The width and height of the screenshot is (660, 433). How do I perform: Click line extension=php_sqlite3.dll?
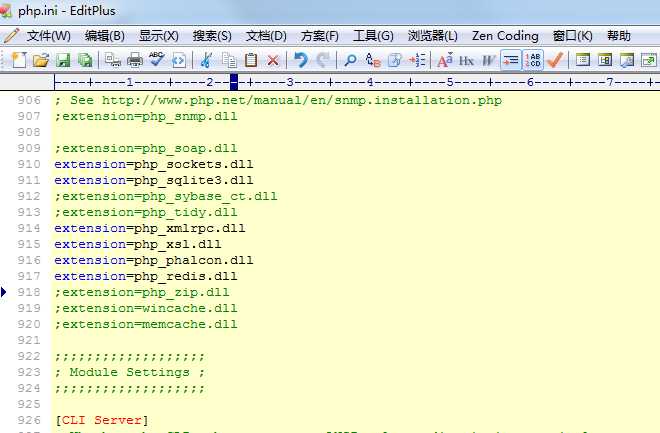pyautogui.click(x=154, y=180)
